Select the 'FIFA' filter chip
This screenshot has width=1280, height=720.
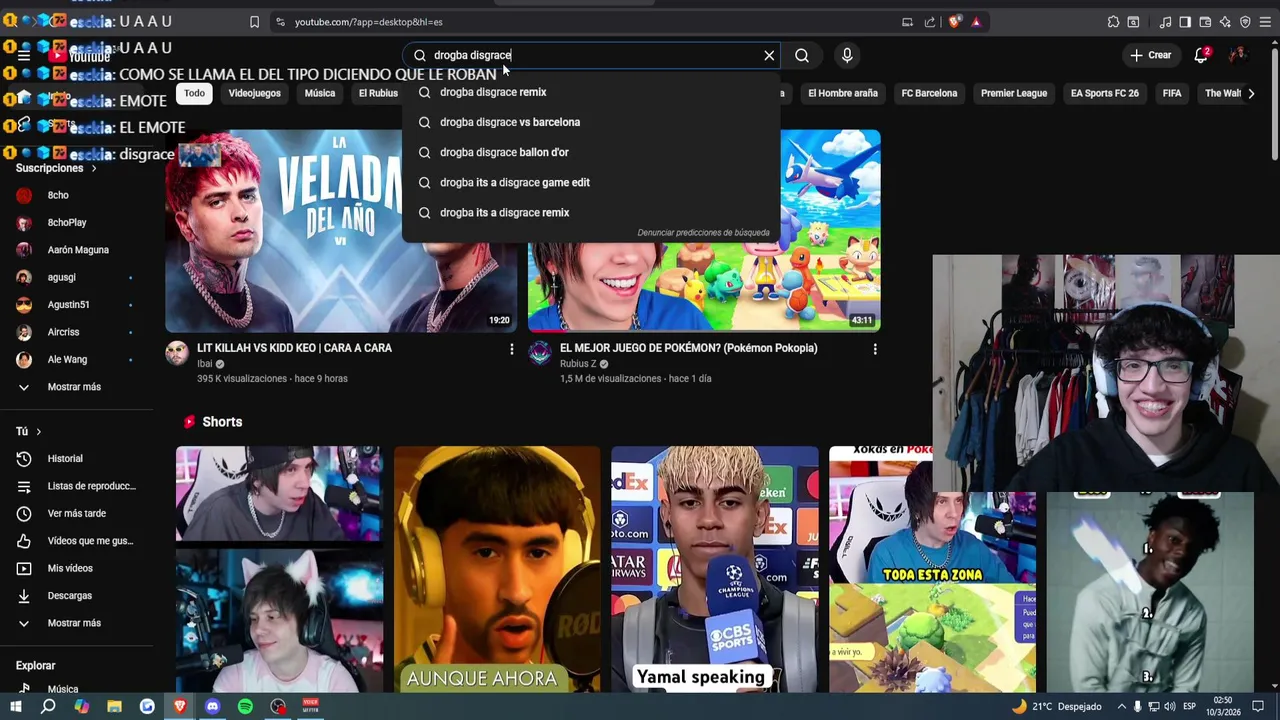1172,93
